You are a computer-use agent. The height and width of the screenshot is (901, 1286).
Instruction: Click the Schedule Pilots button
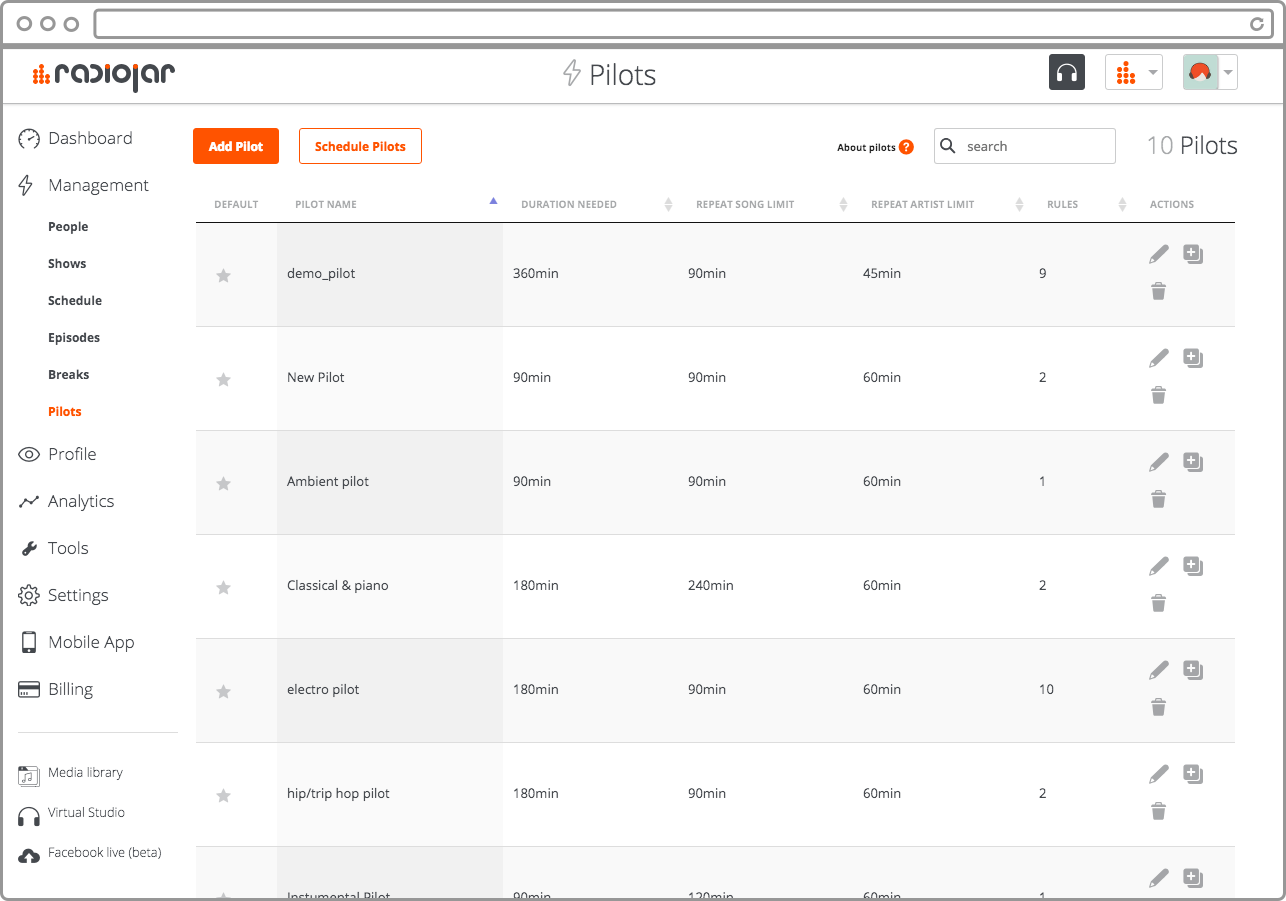360,146
